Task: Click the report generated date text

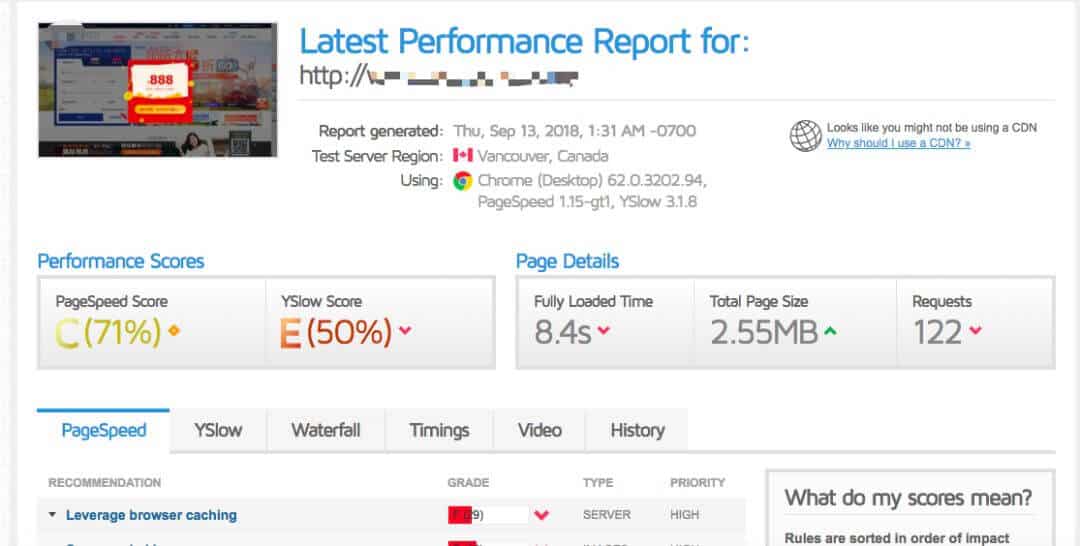Action: (574, 131)
